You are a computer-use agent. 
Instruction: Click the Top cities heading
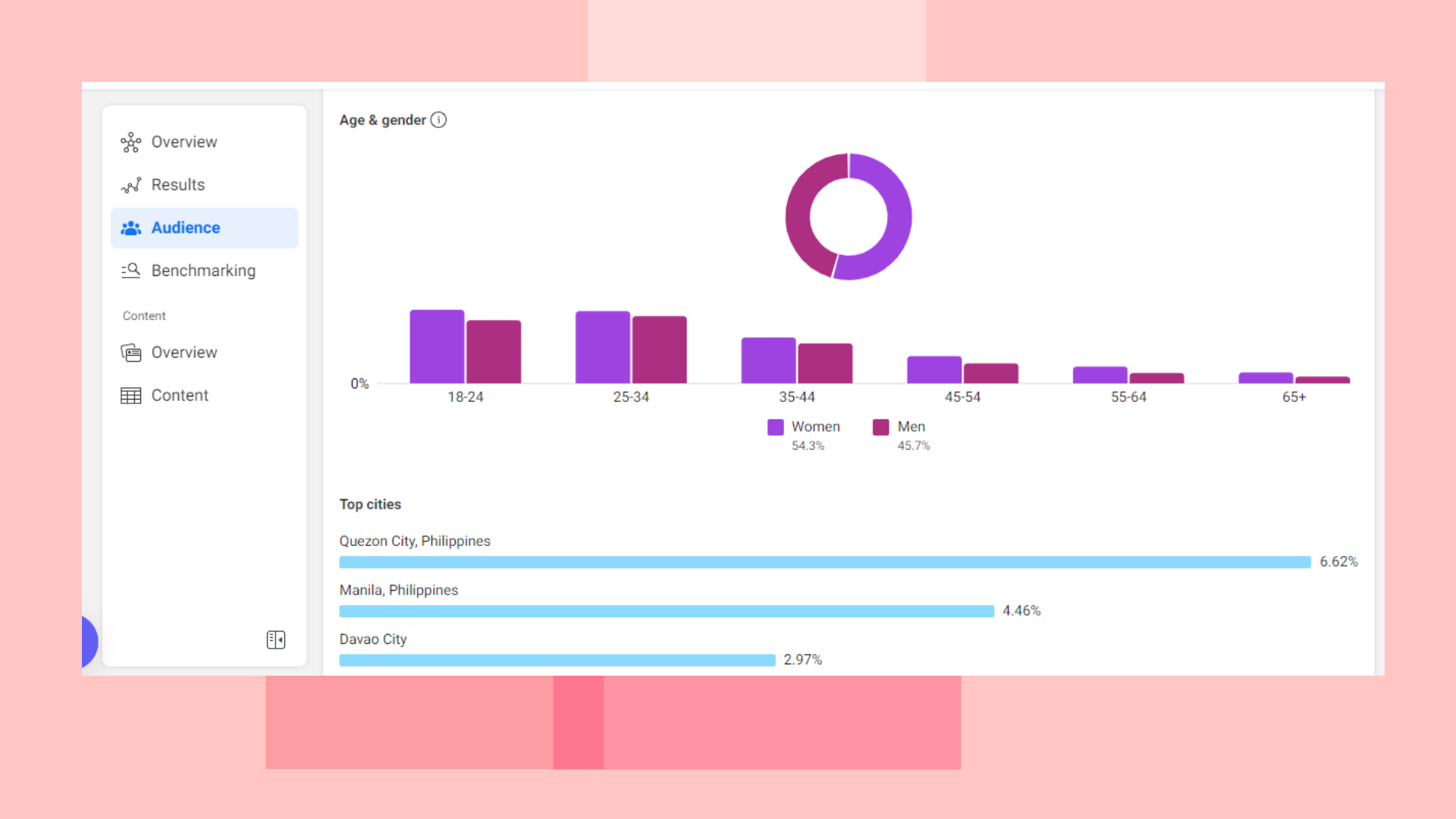click(x=370, y=504)
